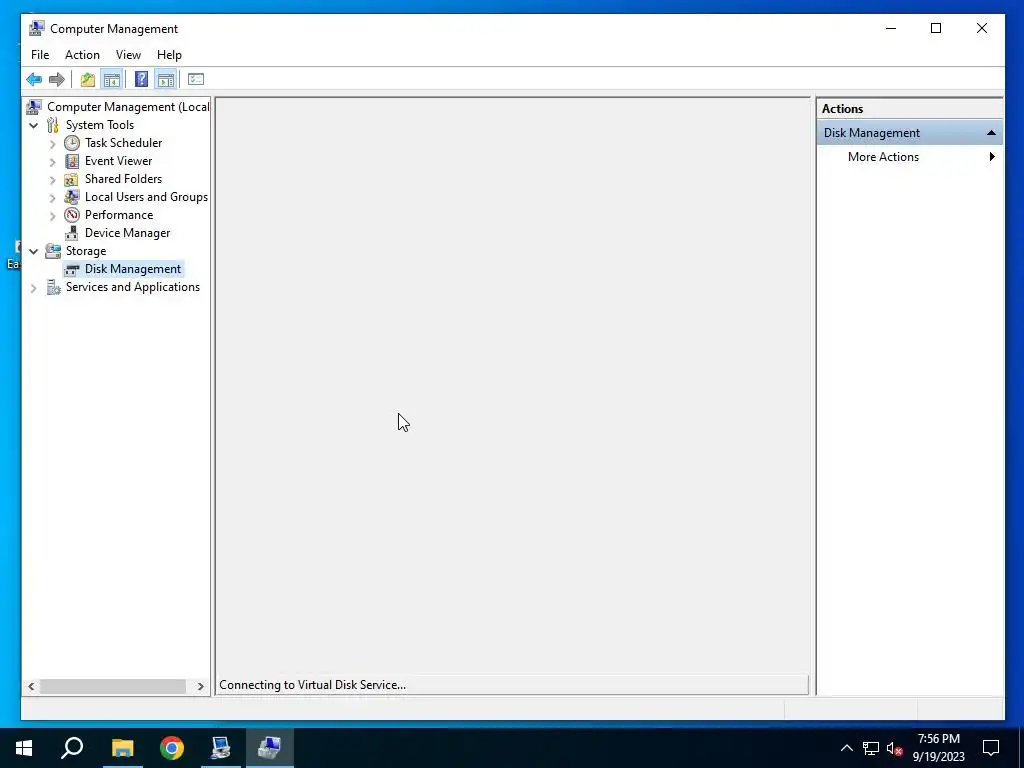Open the Action menu
Viewport: 1024px width, 768px height.
pyautogui.click(x=82, y=55)
